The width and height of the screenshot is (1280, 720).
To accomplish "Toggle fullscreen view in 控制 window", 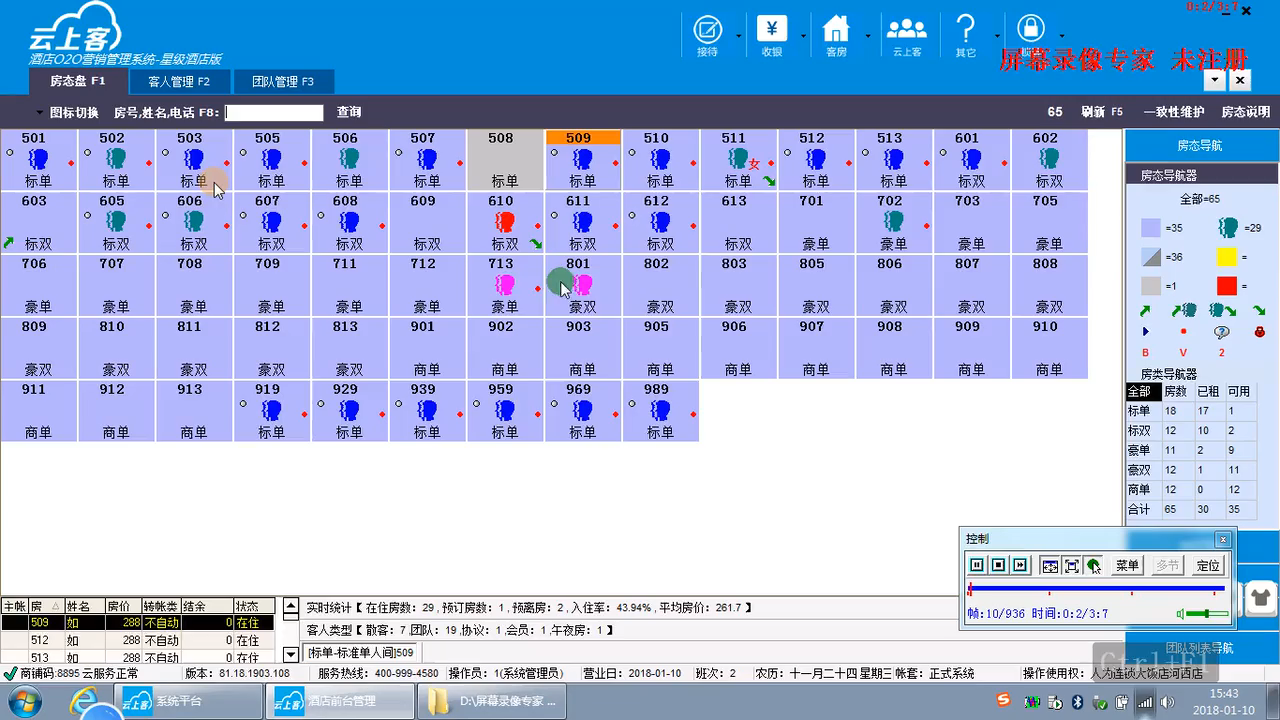I will click(x=1072, y=565).
